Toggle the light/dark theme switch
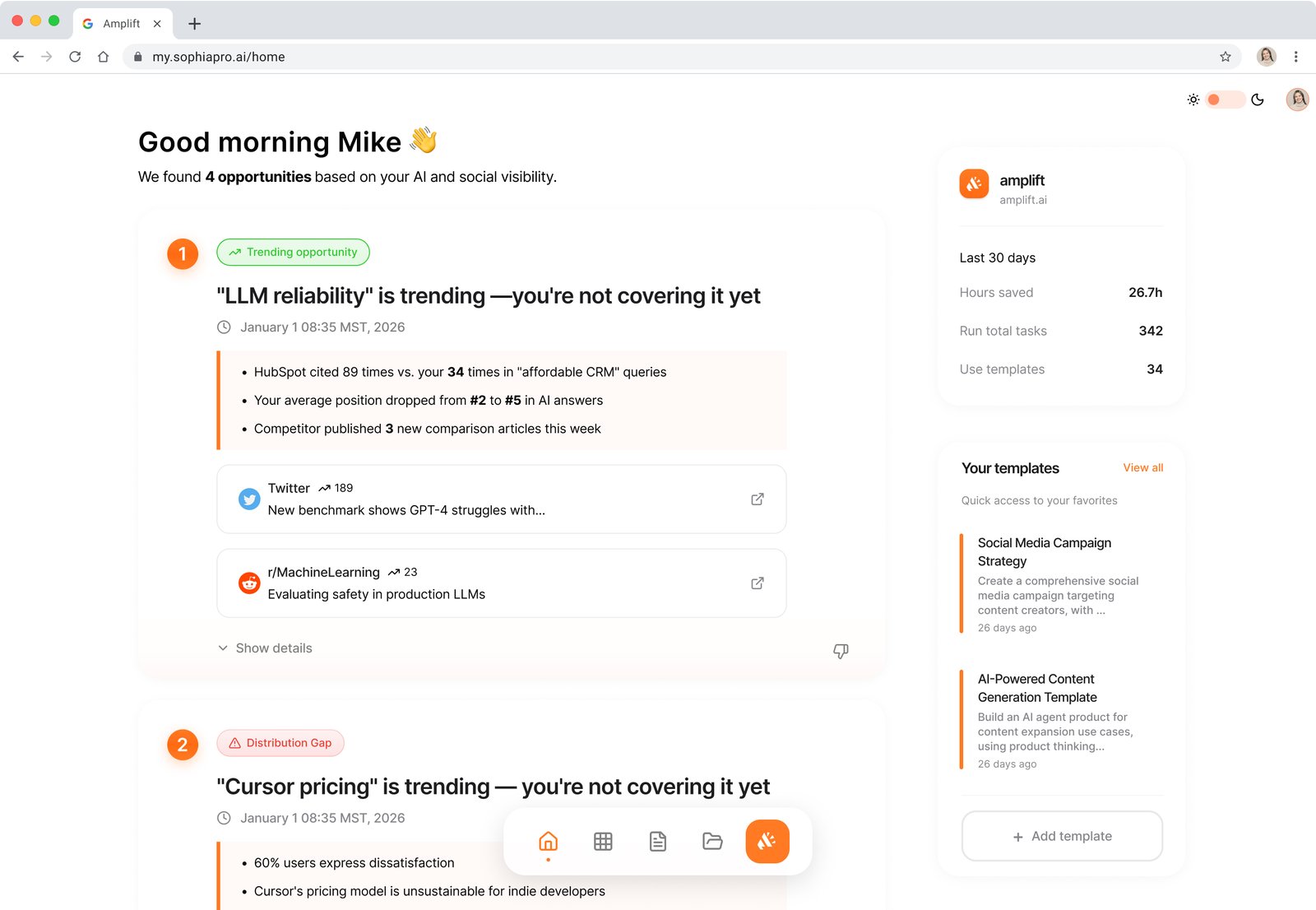The height and width of the screenshot is (910, 1316). click(1226, 100)
